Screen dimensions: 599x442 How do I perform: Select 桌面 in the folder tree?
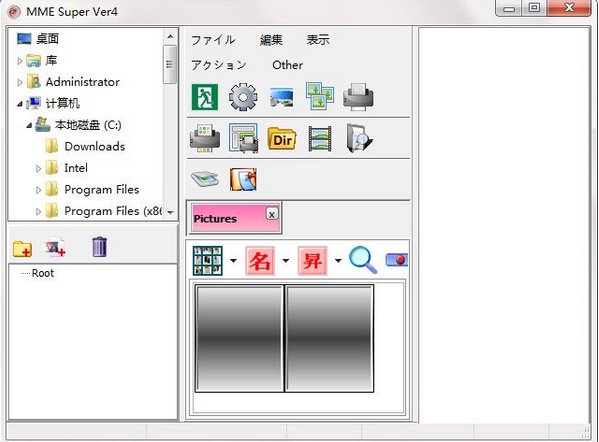pyautogui.click(x=47, y=39)
